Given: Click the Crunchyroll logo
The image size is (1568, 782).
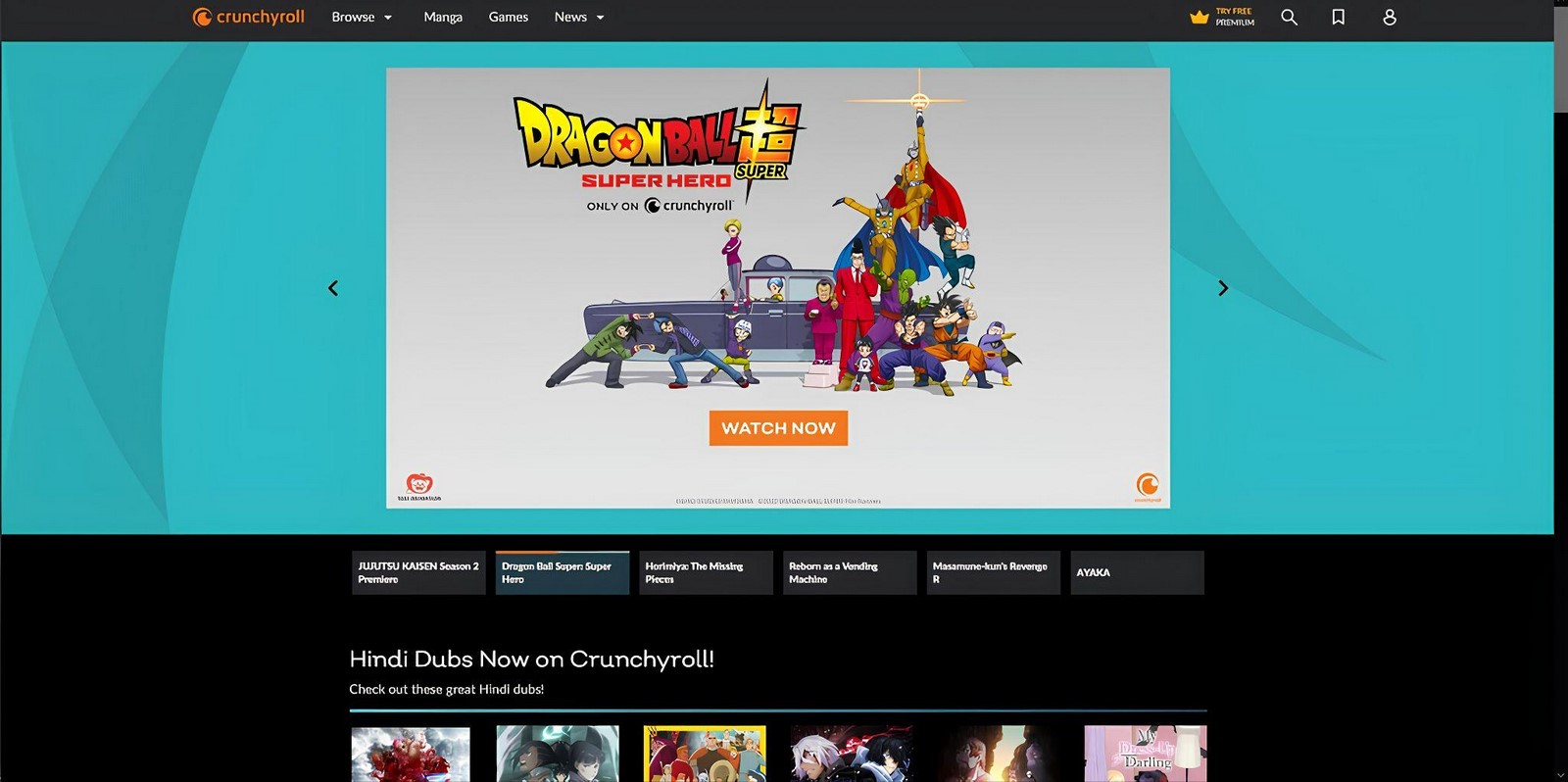Looking at the screenshot, I should click(249, 17).
